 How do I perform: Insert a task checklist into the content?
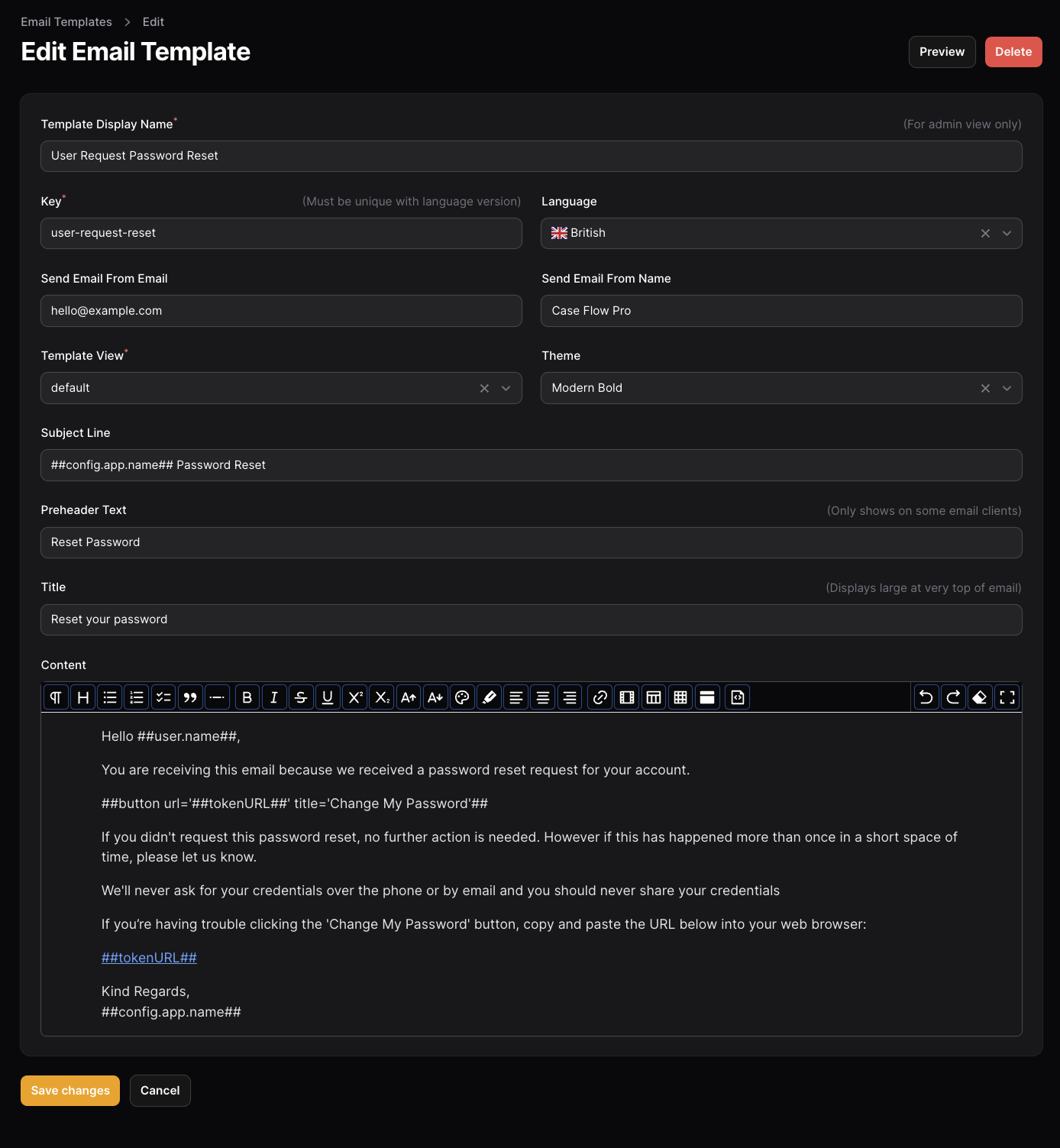[x=163, y=697]
